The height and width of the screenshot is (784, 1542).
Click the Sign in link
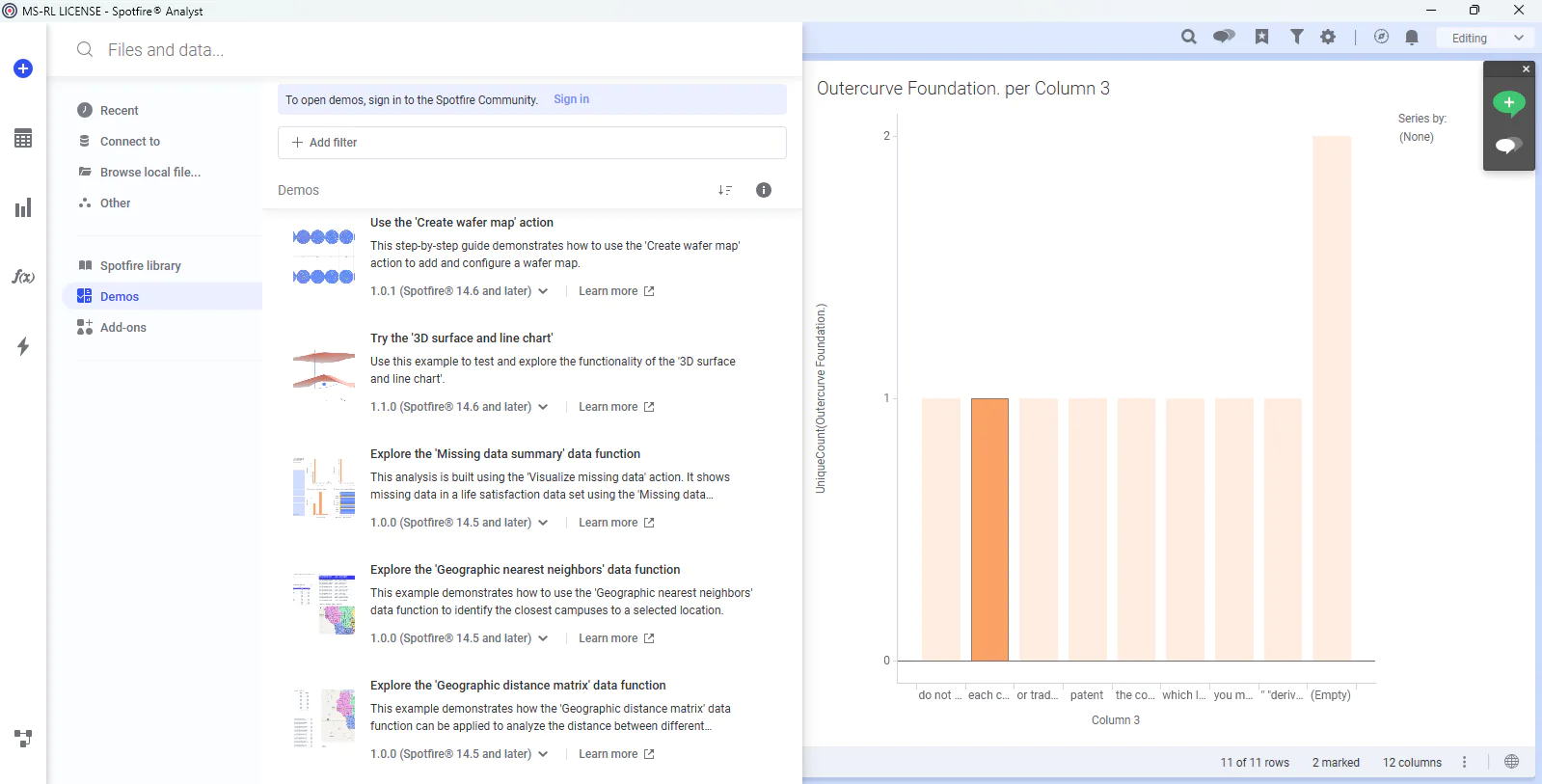(571, 99)
